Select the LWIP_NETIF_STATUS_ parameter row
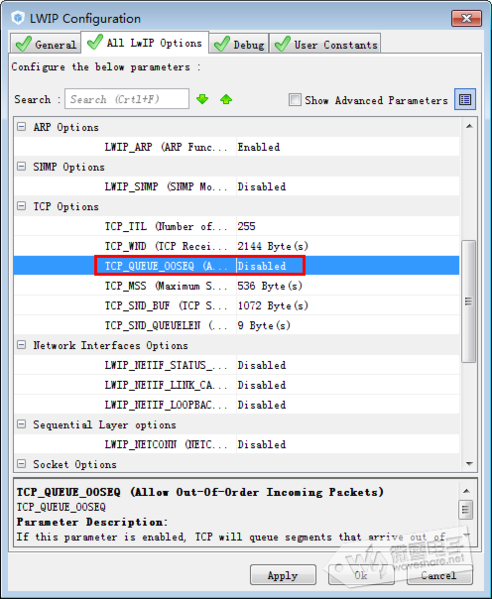 [x=237, y=365]
